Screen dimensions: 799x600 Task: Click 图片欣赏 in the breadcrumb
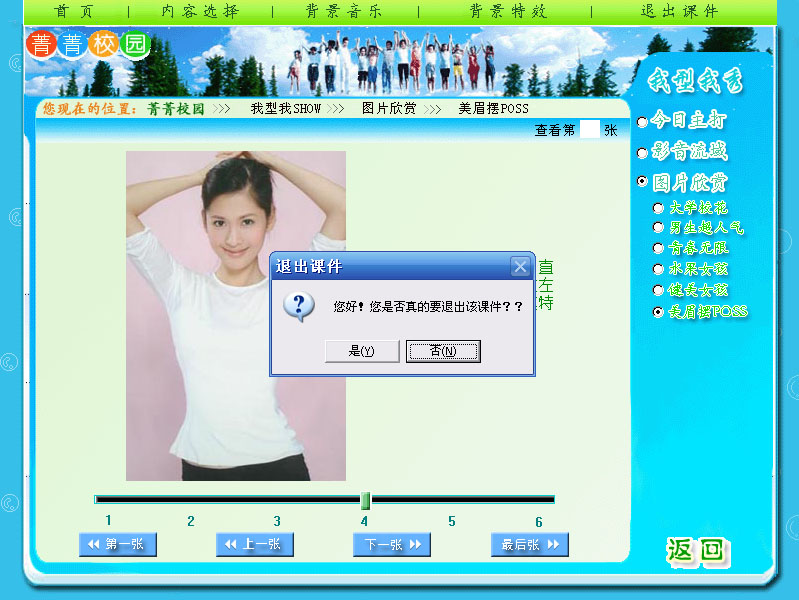point(389,109)
